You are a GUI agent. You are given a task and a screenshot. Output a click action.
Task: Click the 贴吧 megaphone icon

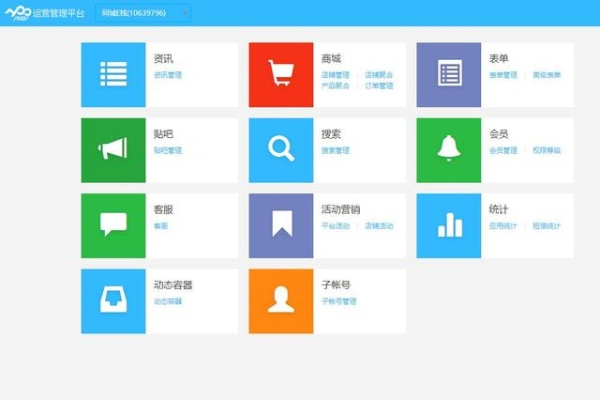click(x=114, y=150)
